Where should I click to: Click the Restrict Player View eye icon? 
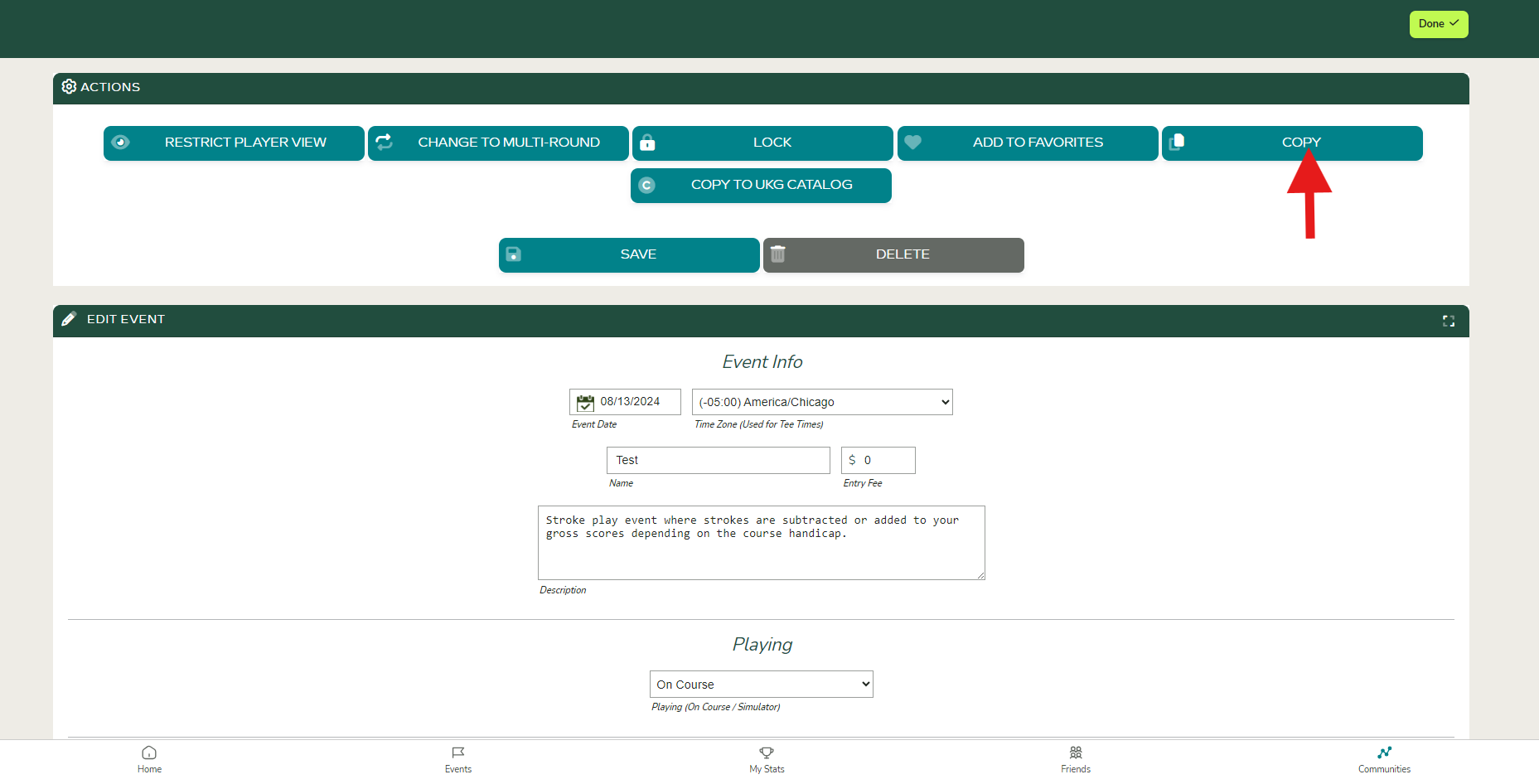(120, 143)
